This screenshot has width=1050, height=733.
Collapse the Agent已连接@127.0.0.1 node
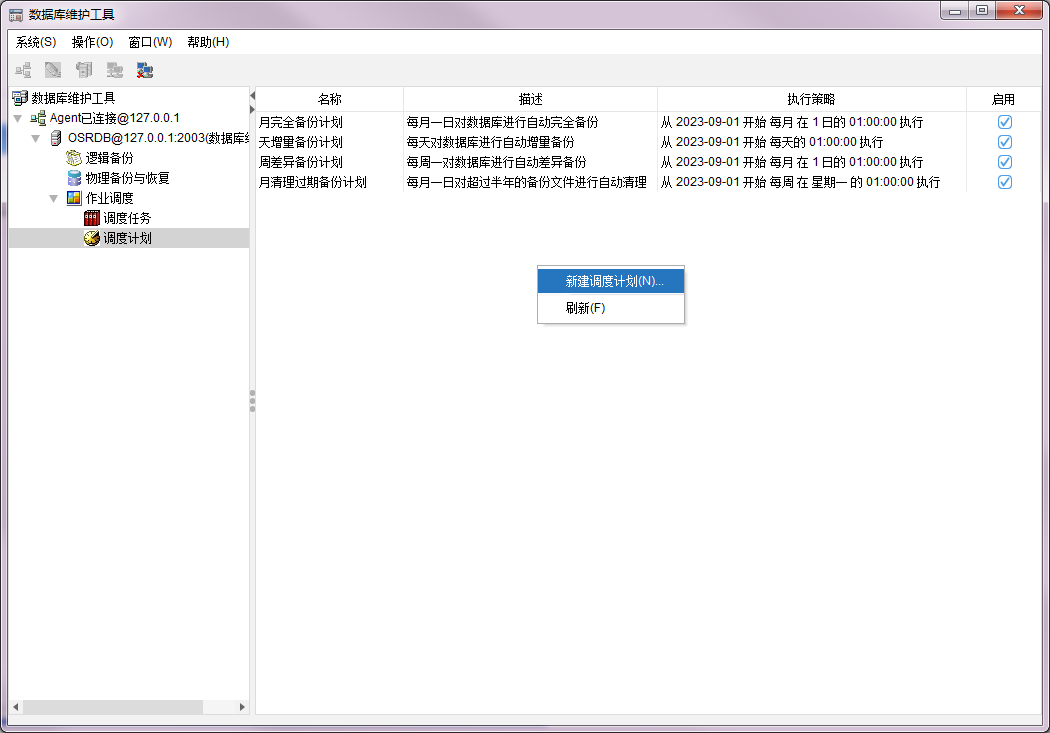coord(18,118)
